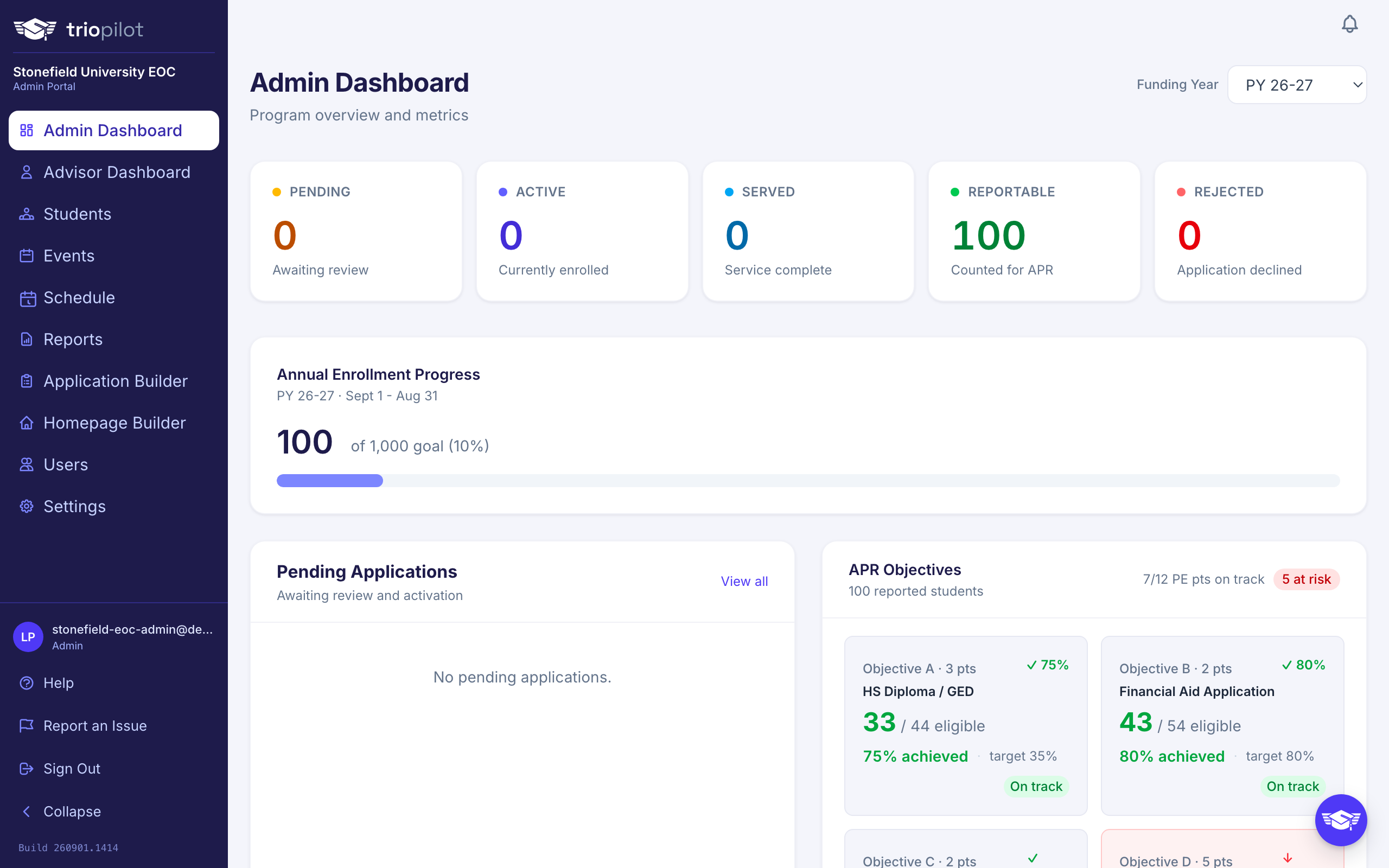Image resolution: width=1389 pixels, height=868 pixels.
Task: Click "75% achieved" text
Action: pos(915,757)
